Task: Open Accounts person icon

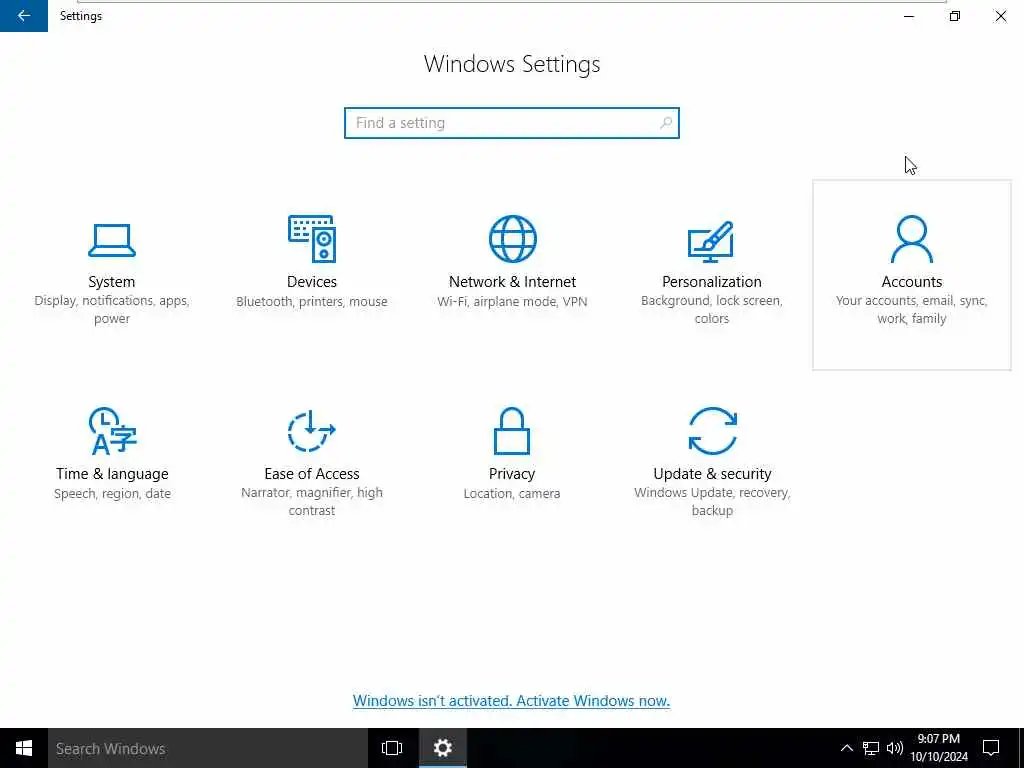Action: [x=912, y=239]
